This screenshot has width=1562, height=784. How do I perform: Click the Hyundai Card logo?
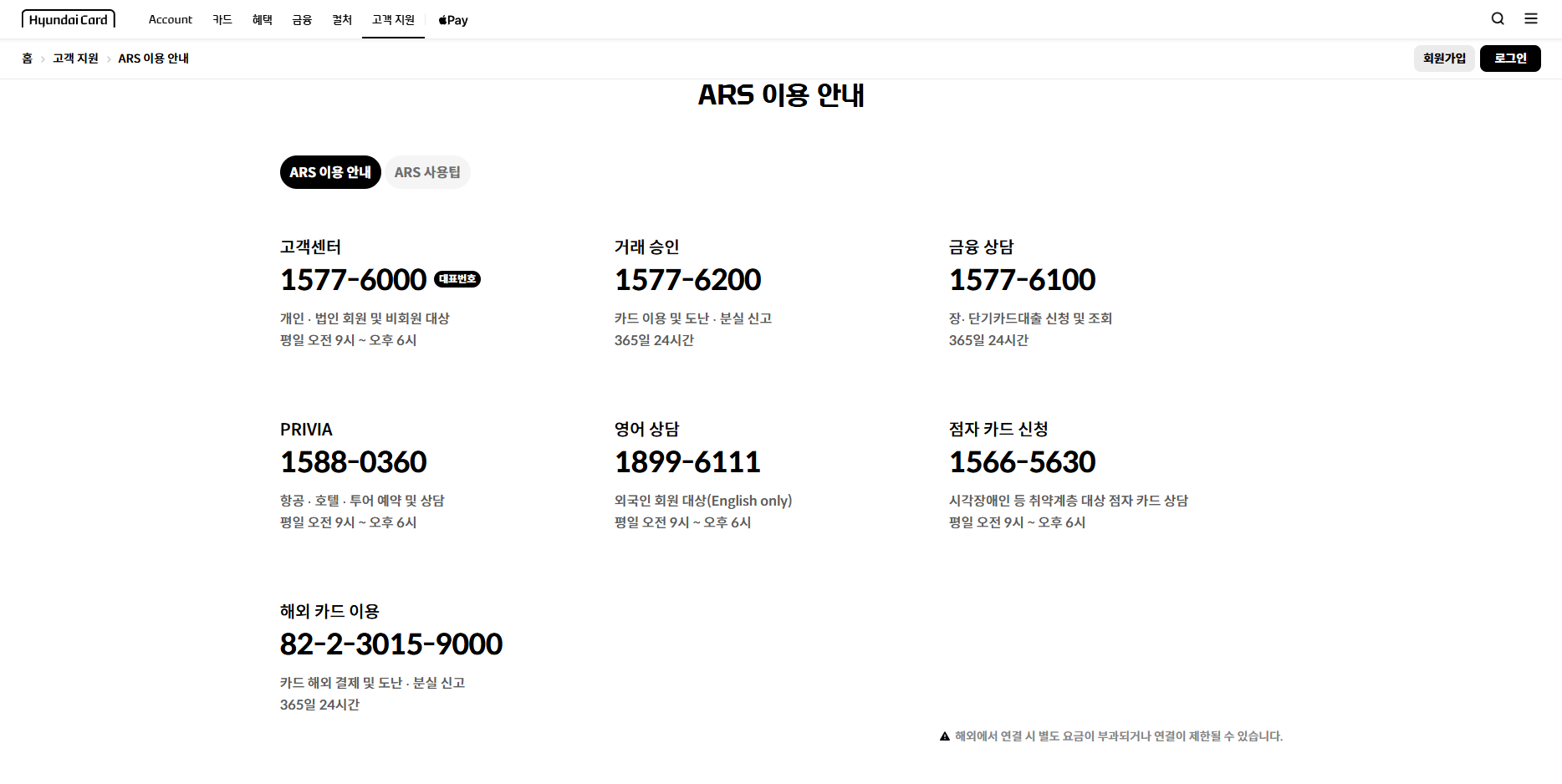(69, 18)
